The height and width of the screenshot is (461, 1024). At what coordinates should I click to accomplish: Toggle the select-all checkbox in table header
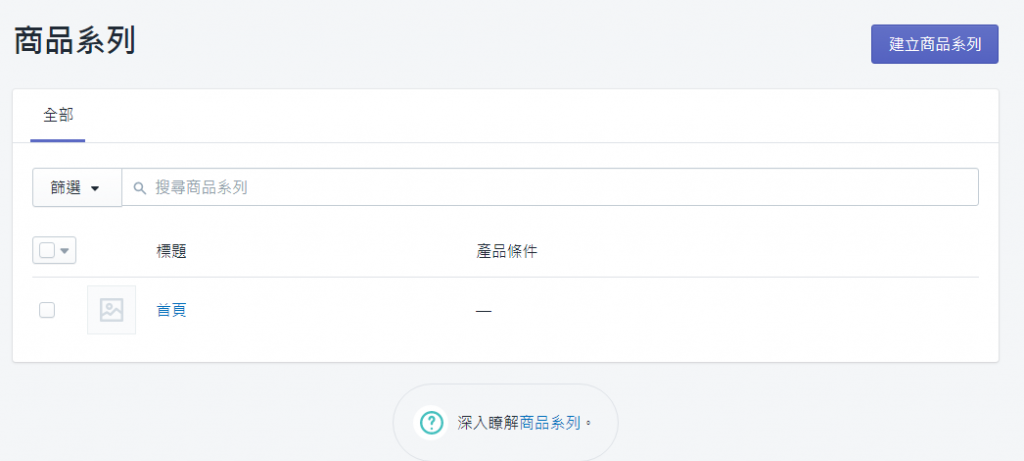click(47, 250)
